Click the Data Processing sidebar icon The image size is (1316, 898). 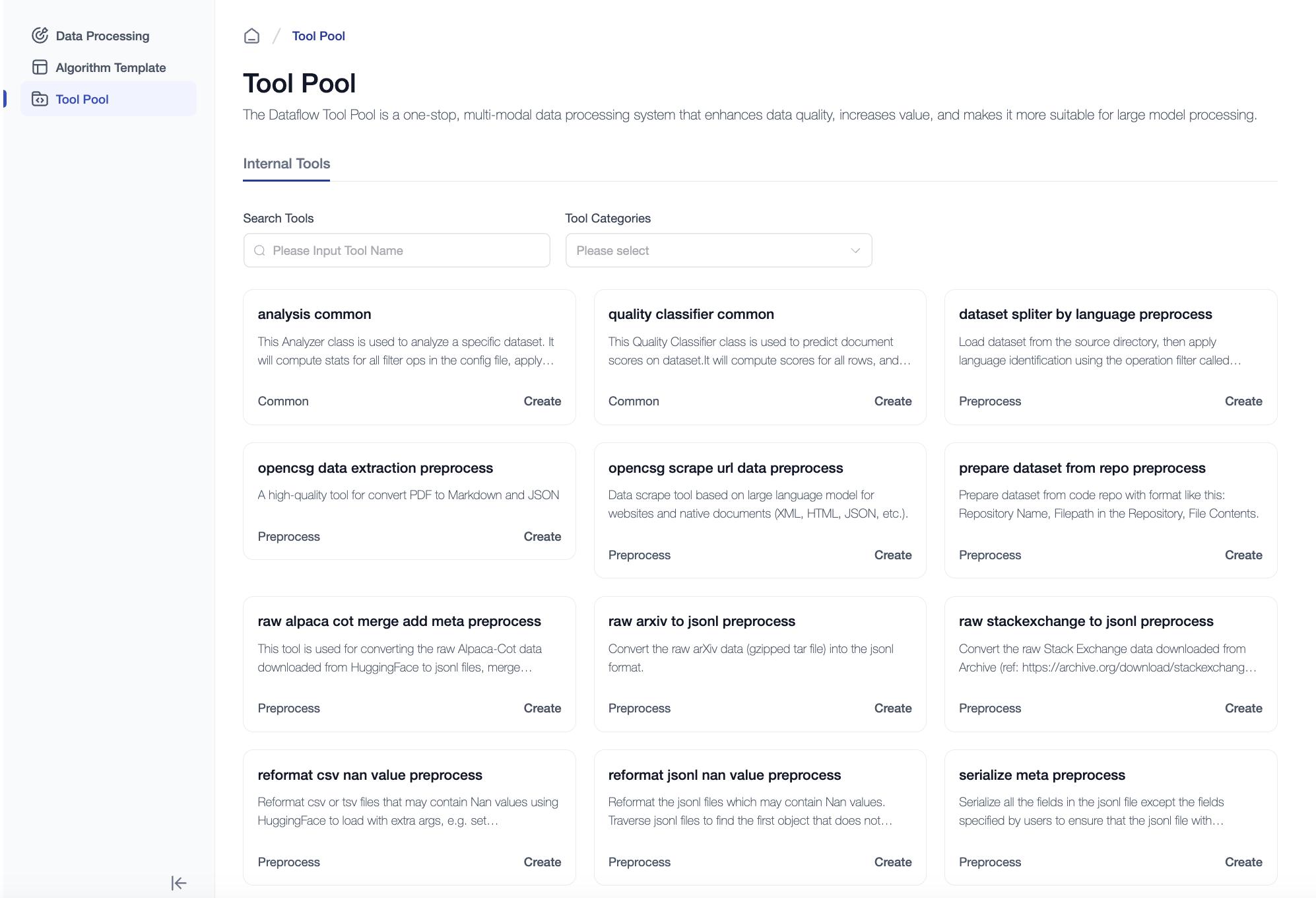pos(40,36)
